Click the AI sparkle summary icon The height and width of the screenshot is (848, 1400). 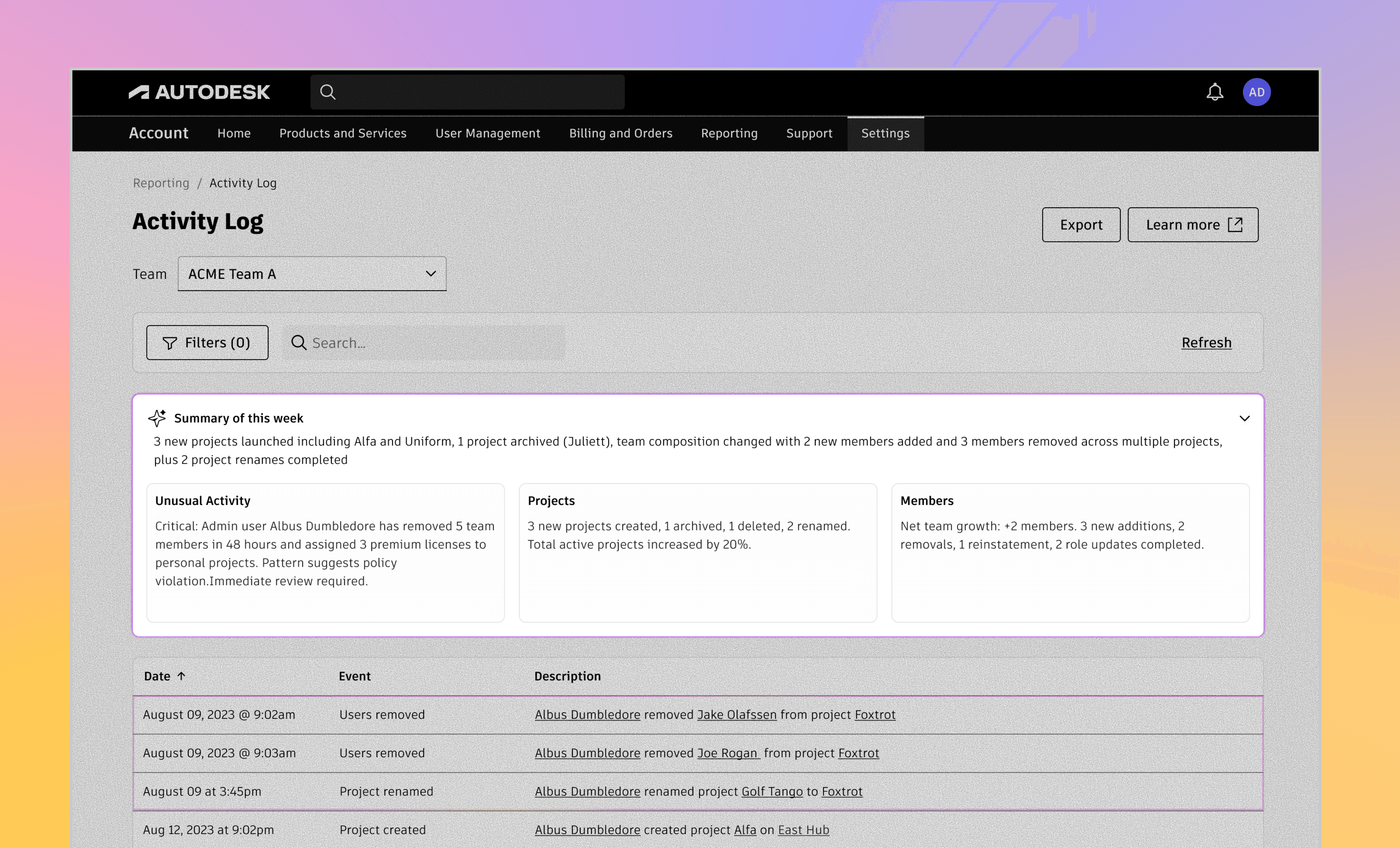tap(157, 418)
